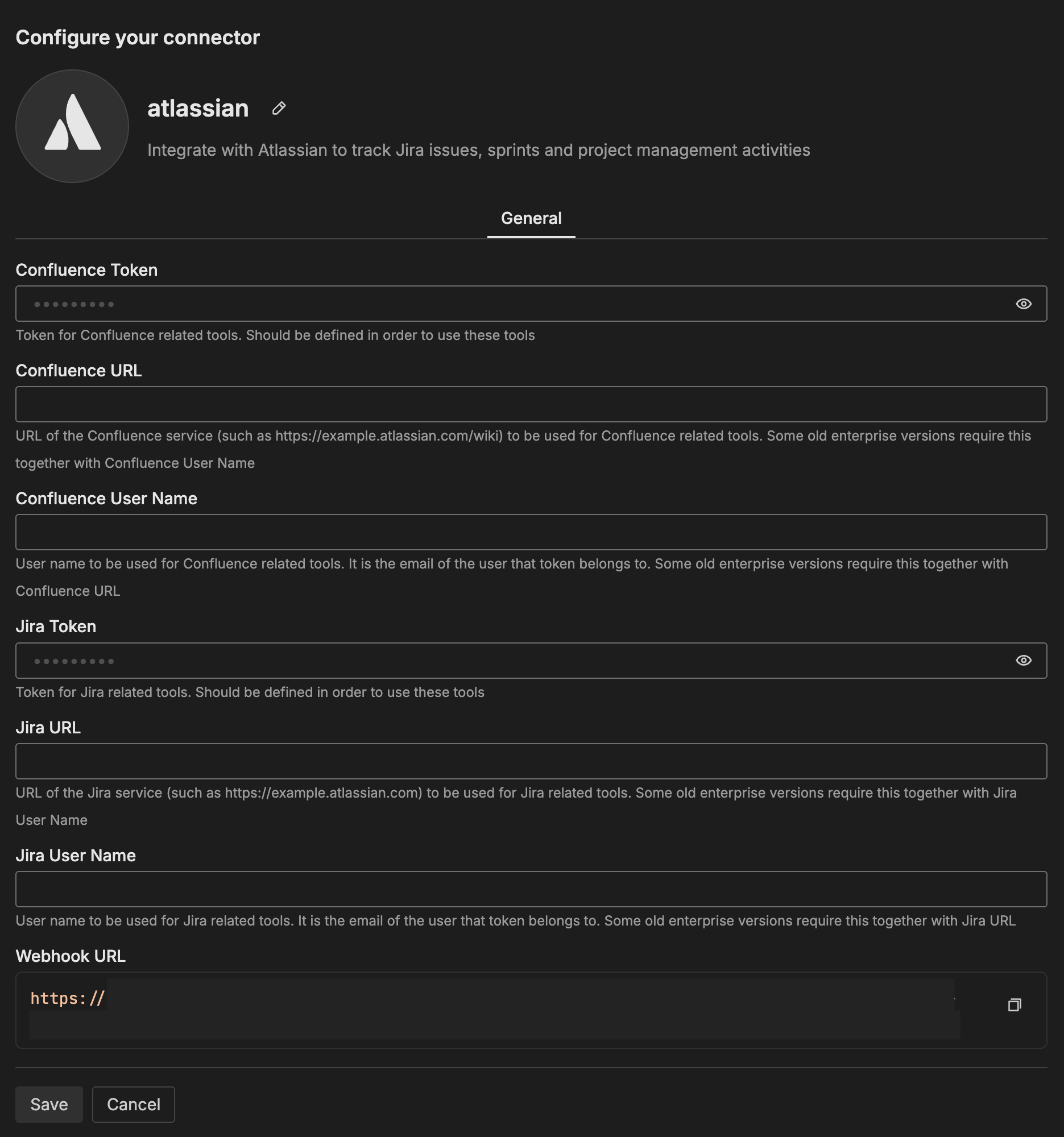Click the Webhook URL label
The width and height of the screenshot is (1064, 1137).
tap(71, 956)
